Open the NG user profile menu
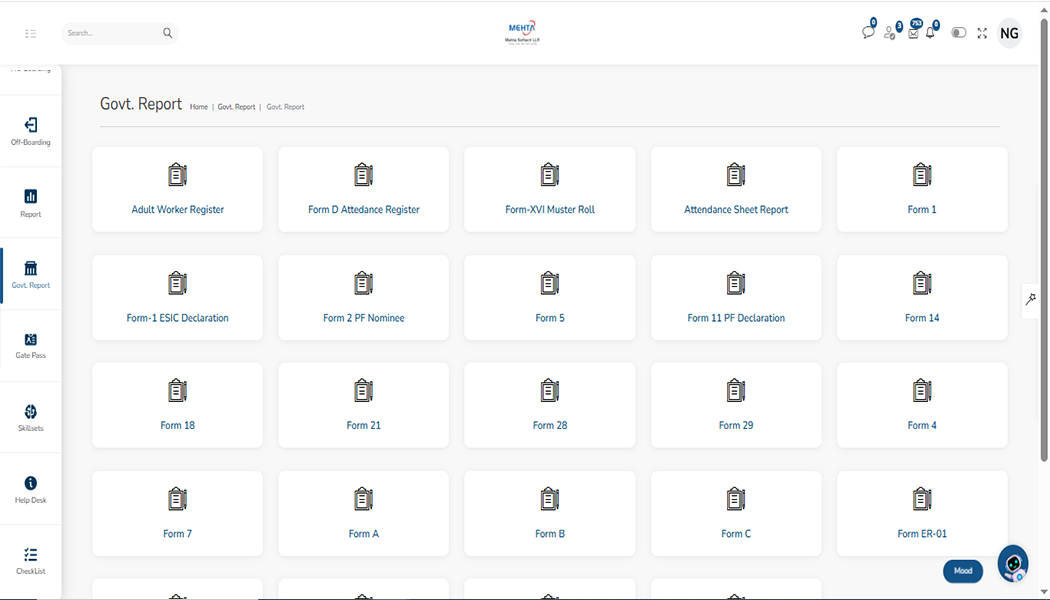The height and width of the screenshot is (600, 1050). [x=1009, y=33]
